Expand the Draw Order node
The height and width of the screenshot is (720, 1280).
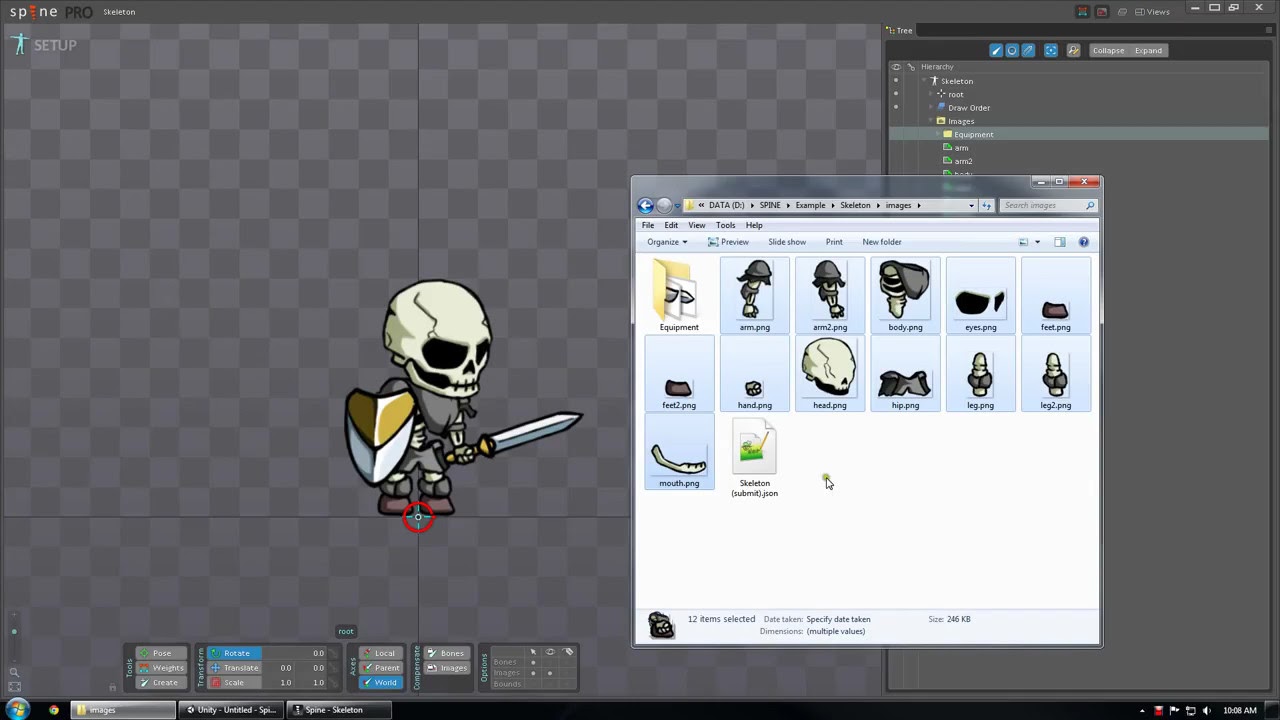(930, 107)
